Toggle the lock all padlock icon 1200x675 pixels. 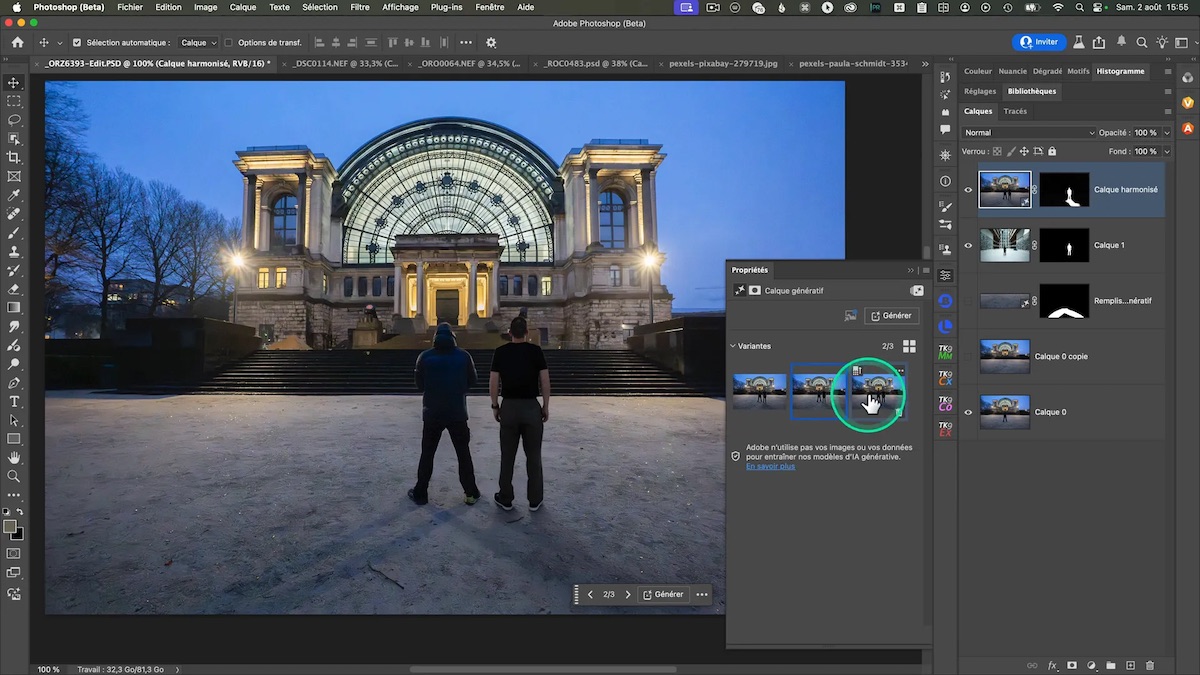(x=1051, y=151)
